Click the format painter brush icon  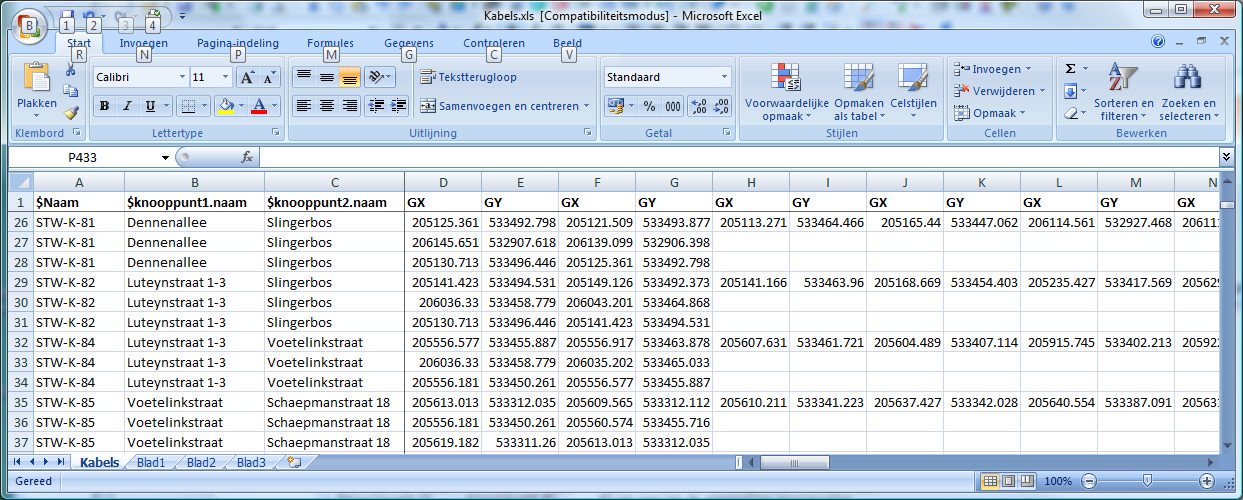click(71, 113)
